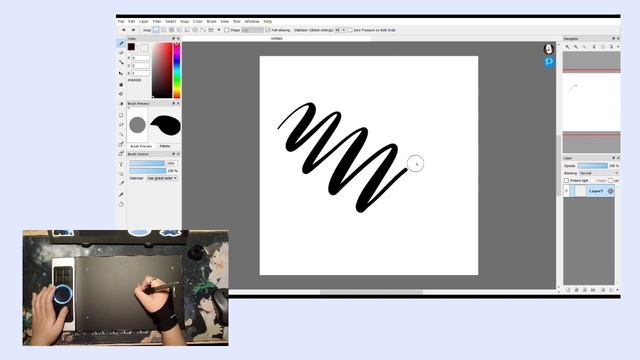Click the snap settings icon
This screenshot has width=640, height=360.
click(x=211, y=30)
